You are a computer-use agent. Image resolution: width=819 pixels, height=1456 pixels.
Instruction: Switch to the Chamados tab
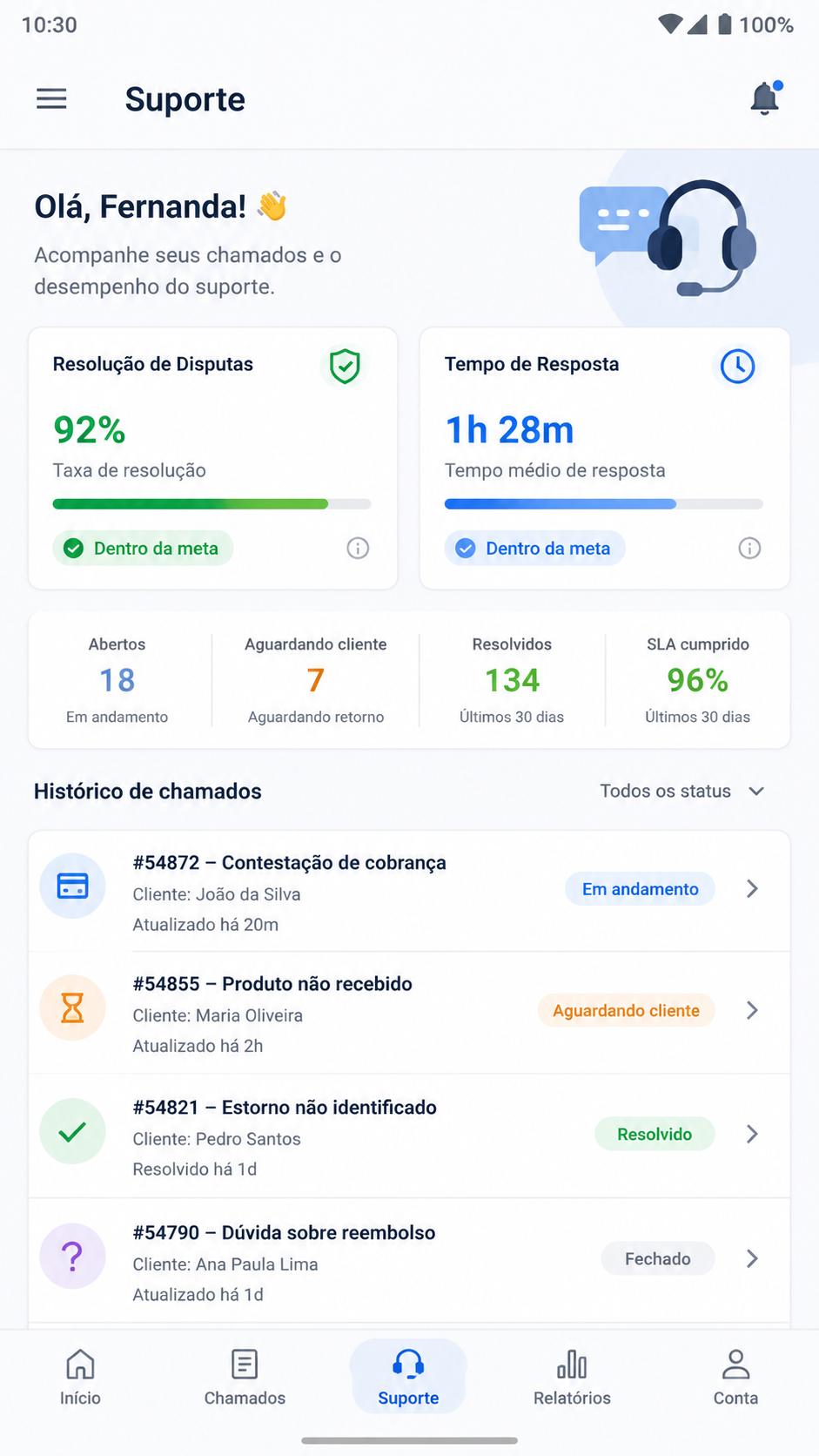pos(245,1377)
